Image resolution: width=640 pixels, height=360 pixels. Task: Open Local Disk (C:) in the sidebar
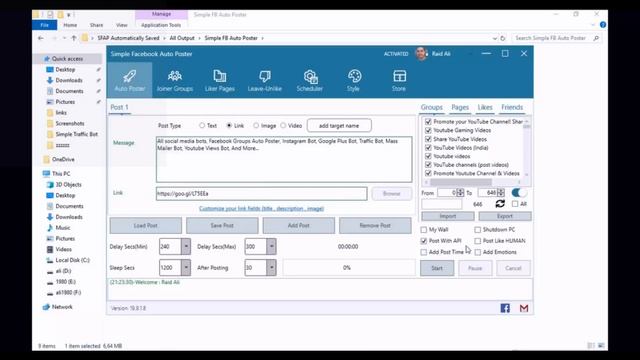pyautogui.click(x=68, y=260)
